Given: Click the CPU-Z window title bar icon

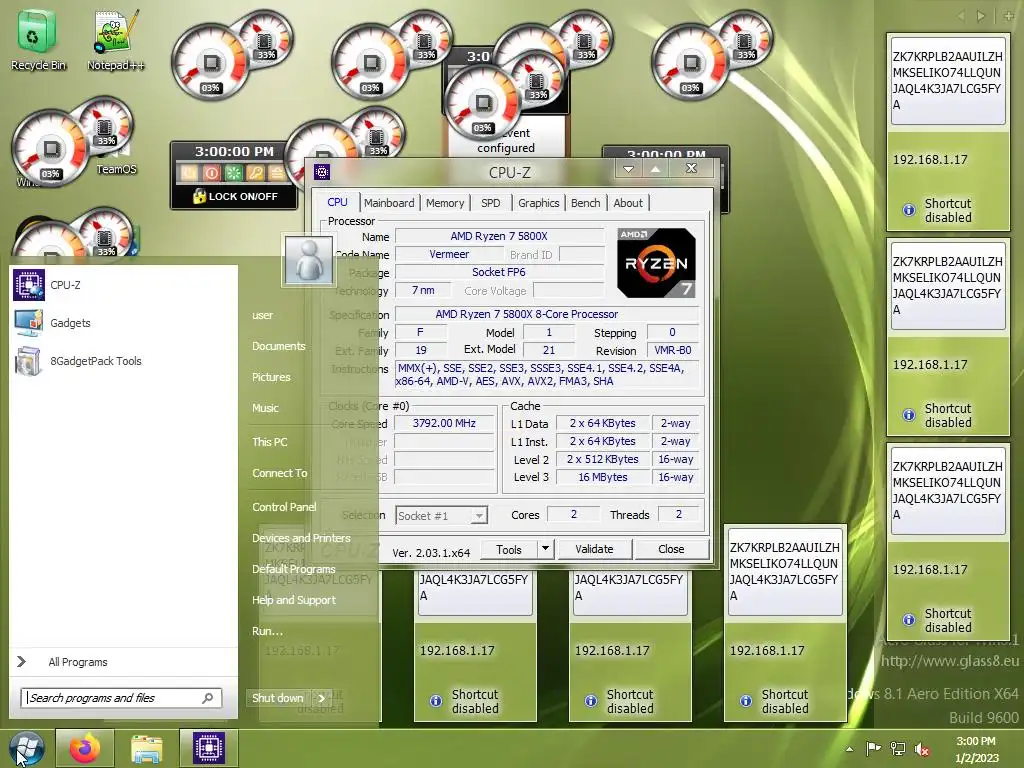Looking at the screenshot, I should 322,172.
